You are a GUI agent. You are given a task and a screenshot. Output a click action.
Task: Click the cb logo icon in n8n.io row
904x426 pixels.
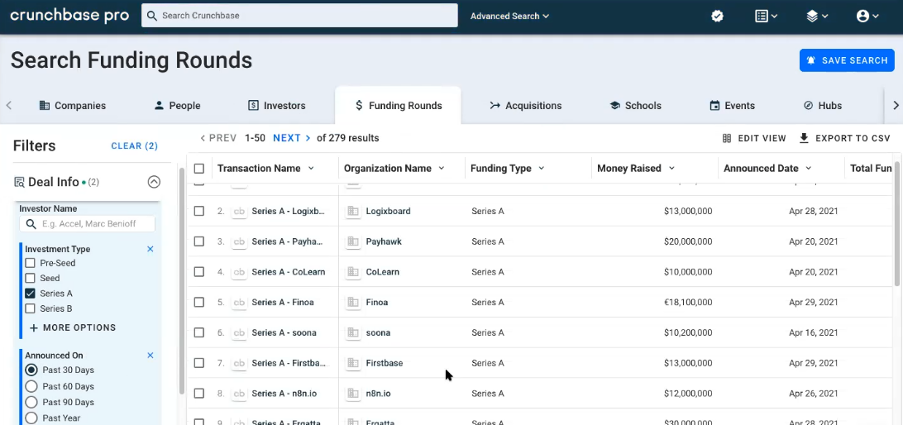tap(239, 393)
